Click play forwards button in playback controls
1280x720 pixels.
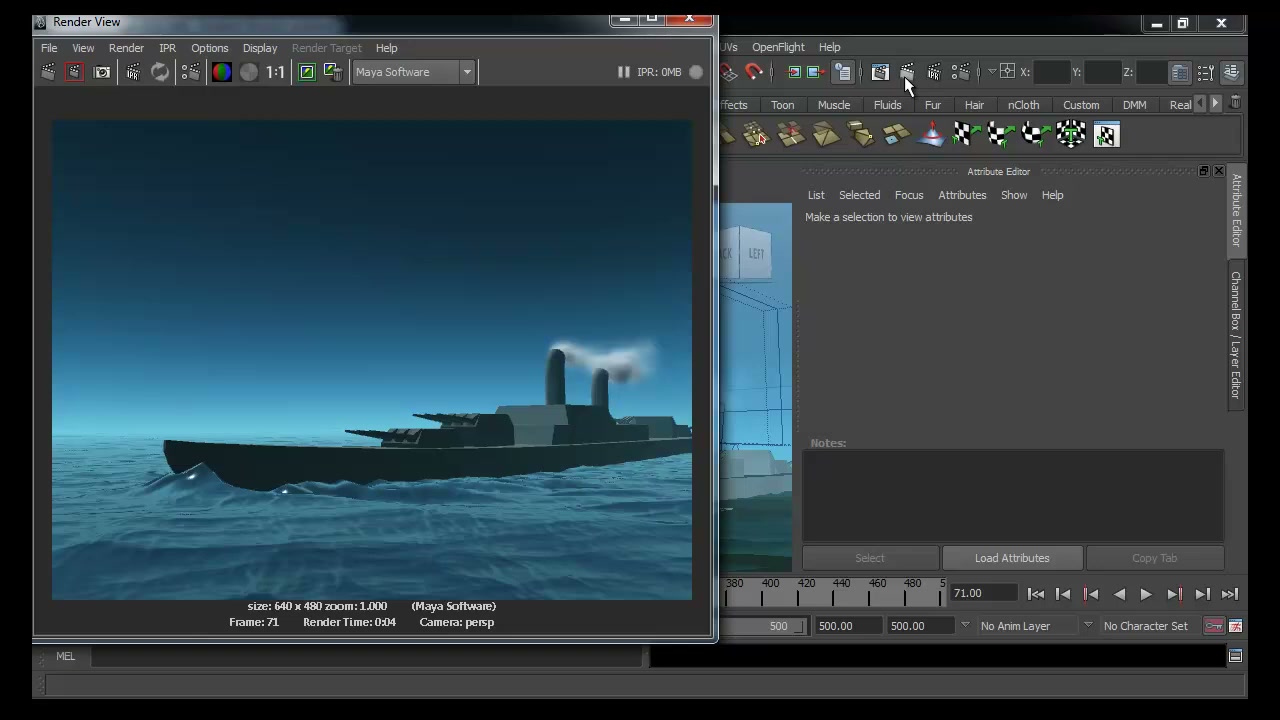point(1146,594)
